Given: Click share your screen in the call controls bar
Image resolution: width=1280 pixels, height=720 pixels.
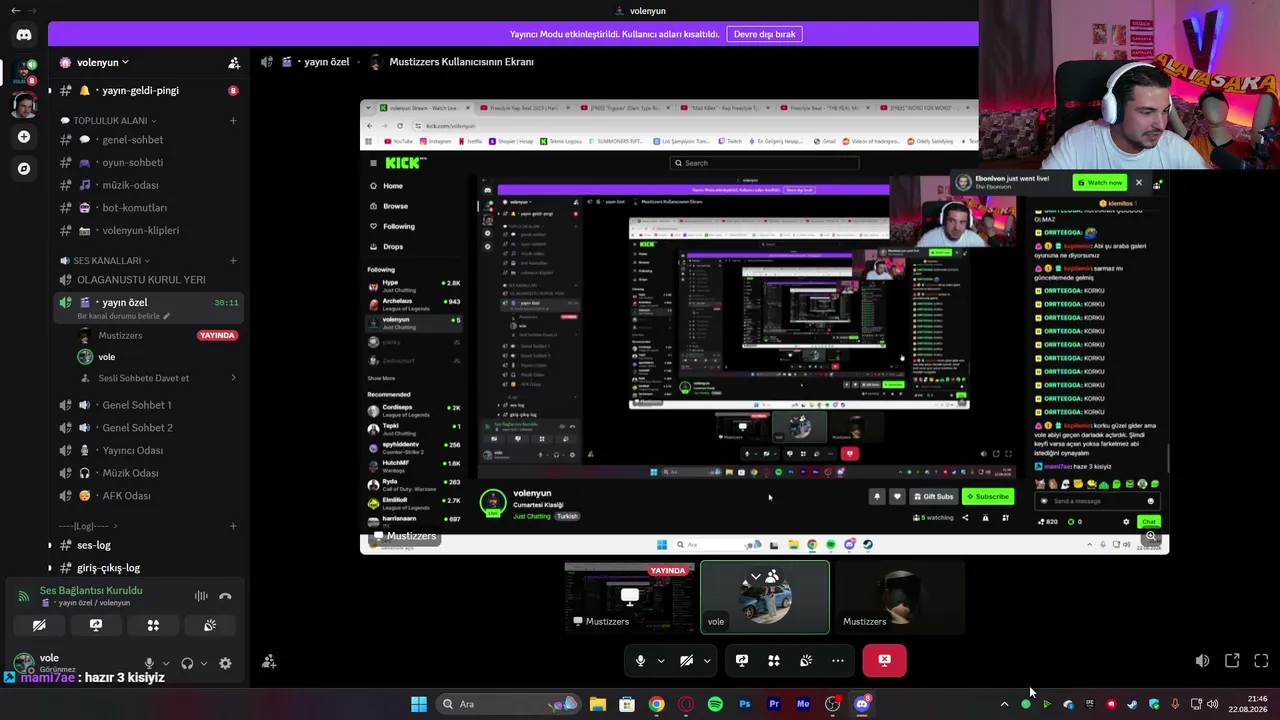Looking at the screenshot, I should (x=742, y=660).
